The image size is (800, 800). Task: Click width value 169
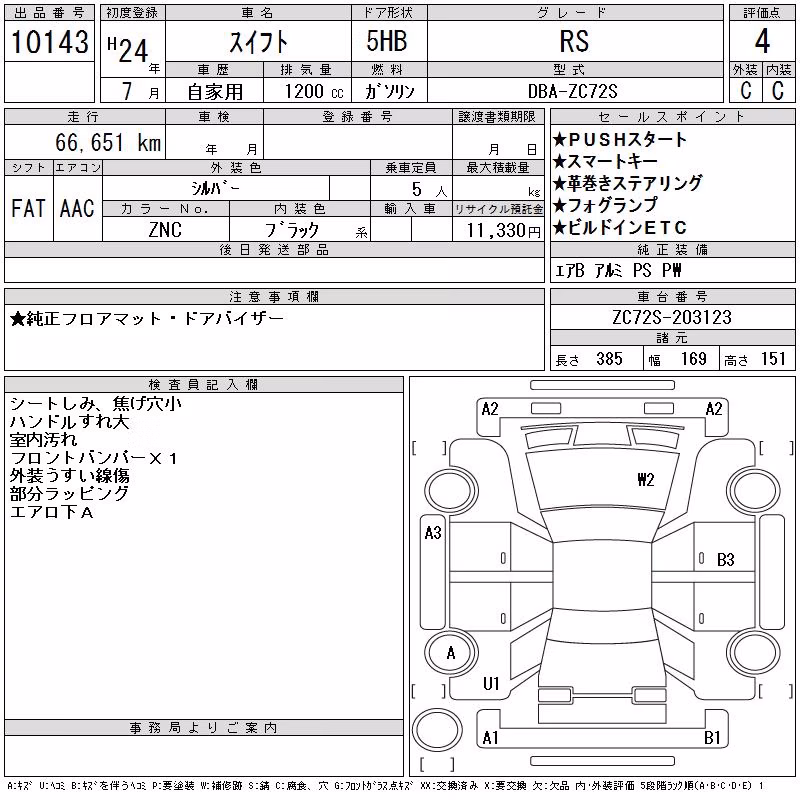click(694, 359)
